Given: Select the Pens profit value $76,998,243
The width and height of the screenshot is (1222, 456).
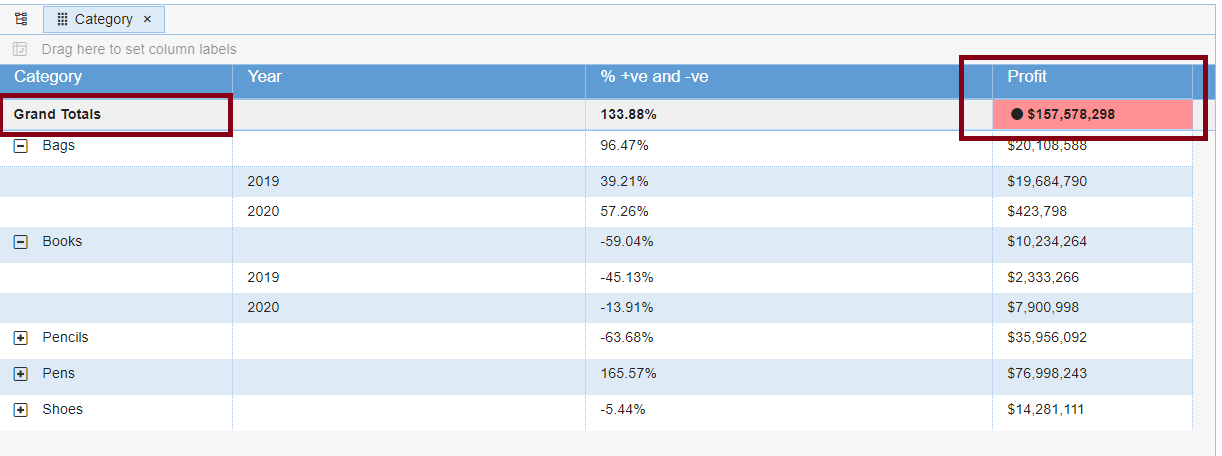Looking at the screenshot, I should [1047, 374].
